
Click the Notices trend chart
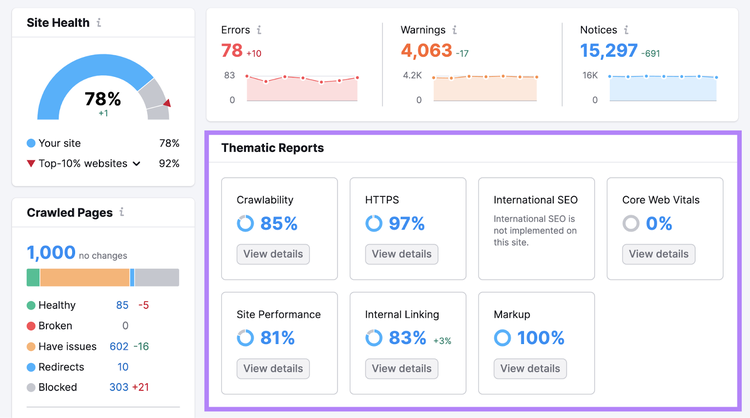(663, 88)
